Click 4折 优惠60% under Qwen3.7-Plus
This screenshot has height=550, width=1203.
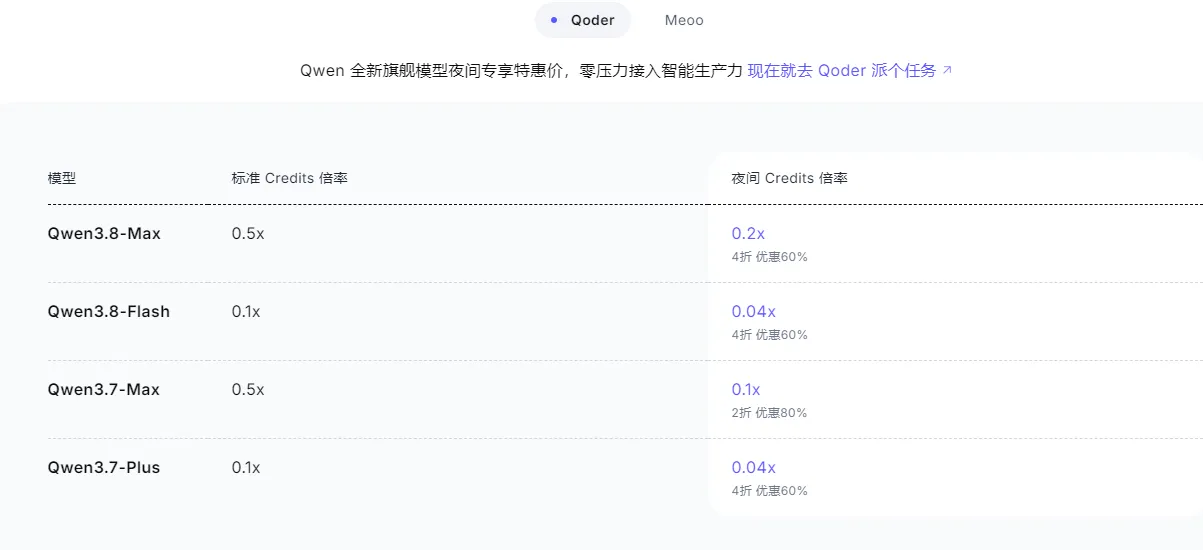pos(769,491)
